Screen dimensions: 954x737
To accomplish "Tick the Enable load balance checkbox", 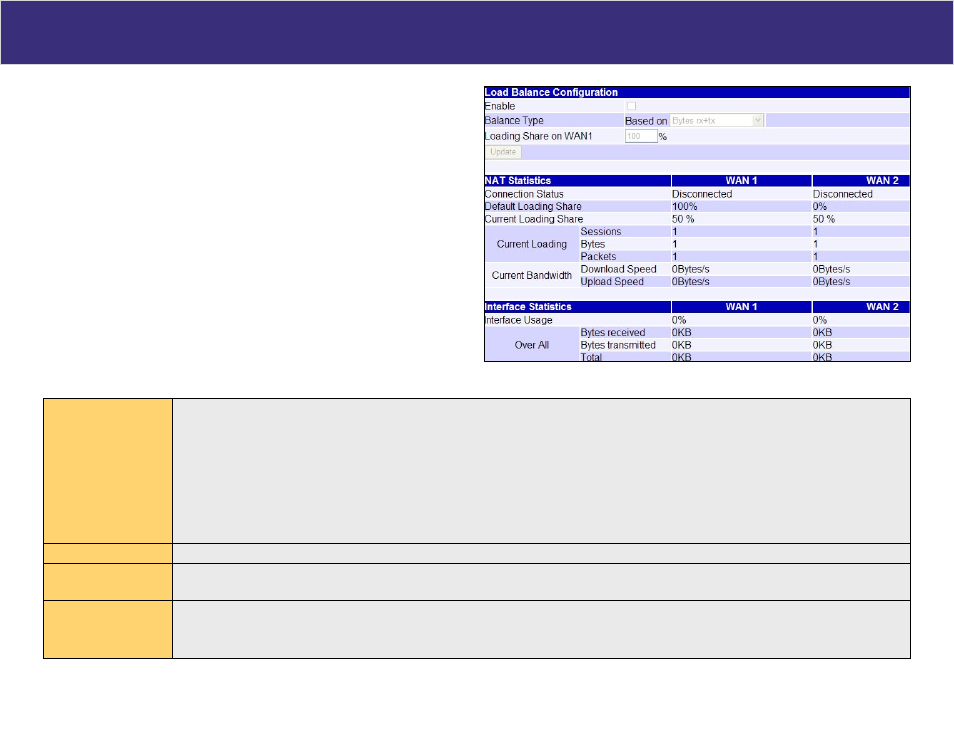I will [632, 106].
